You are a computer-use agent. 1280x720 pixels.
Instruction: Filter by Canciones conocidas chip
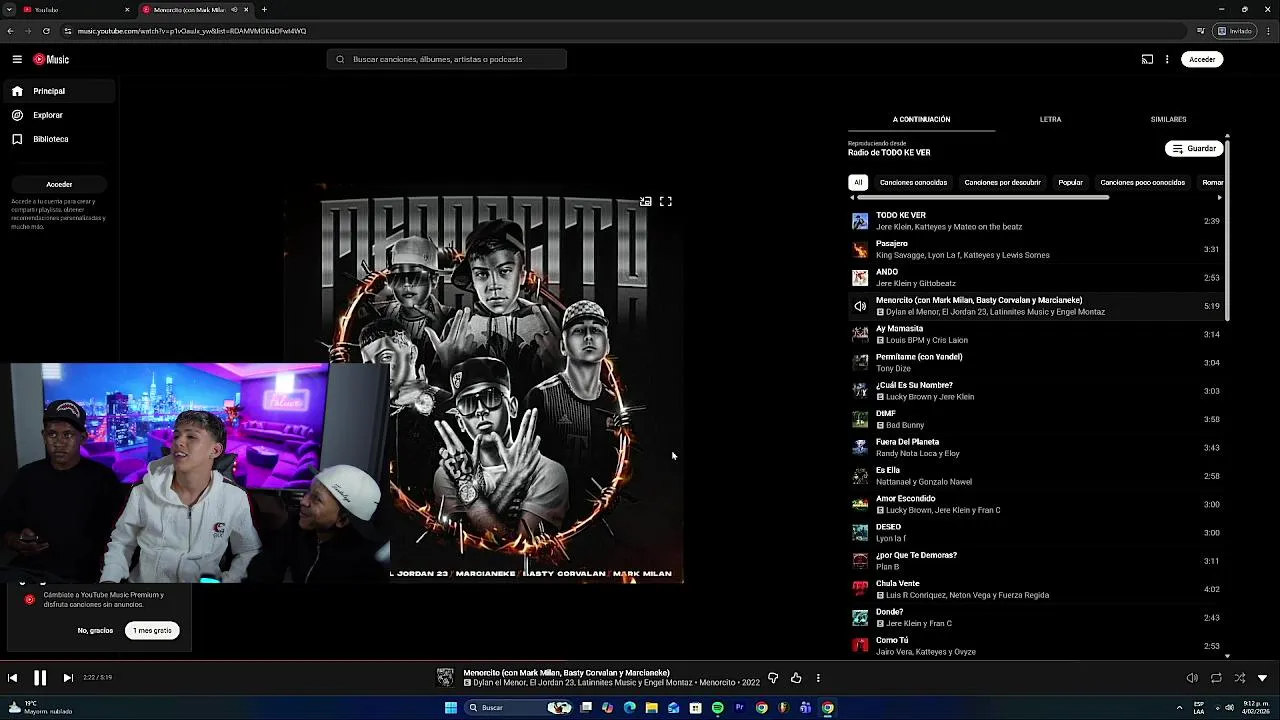(x=913, y=182)
